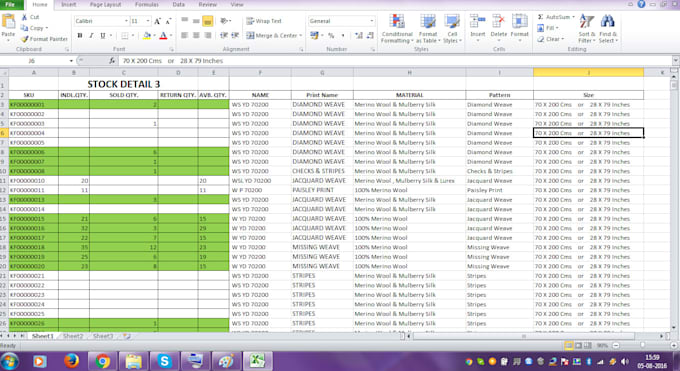The width and height of the screenshot is (680, 371).
Task: Increase indent icon
Action: point(235,36)
